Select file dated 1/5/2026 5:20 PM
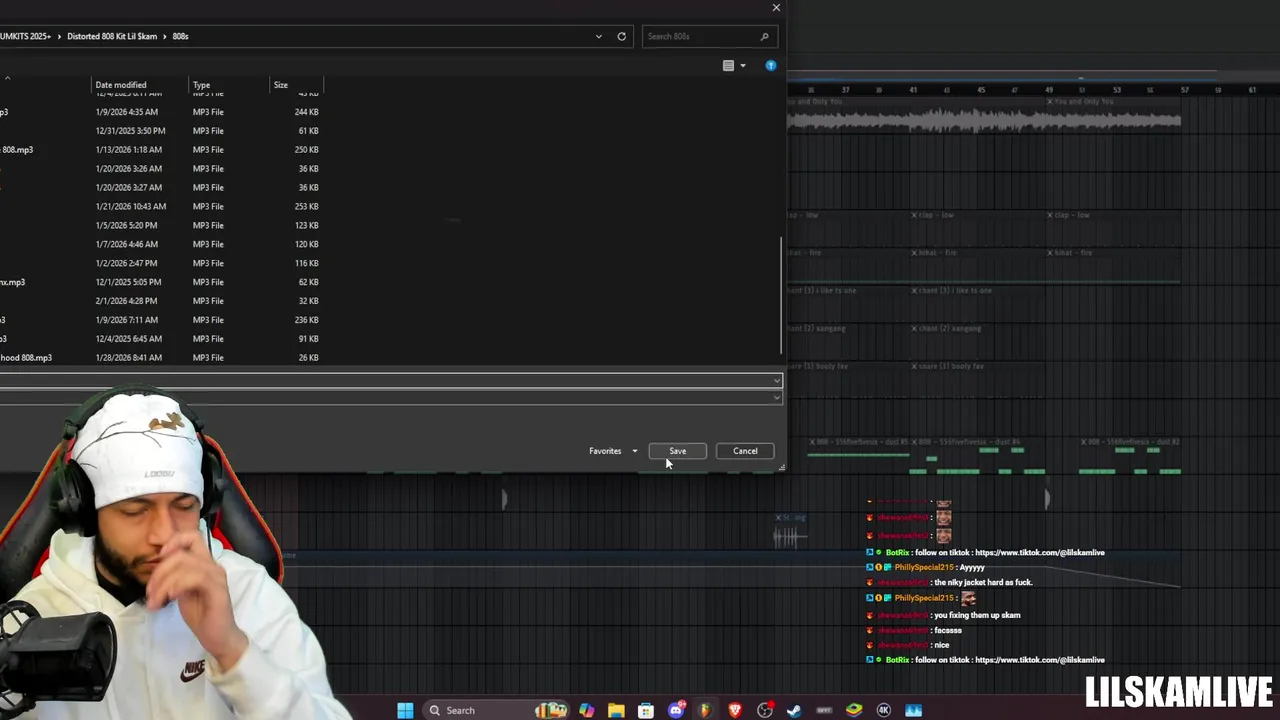Image resolution: width=1280 pixels, height=720 pixels. [160, 226]
